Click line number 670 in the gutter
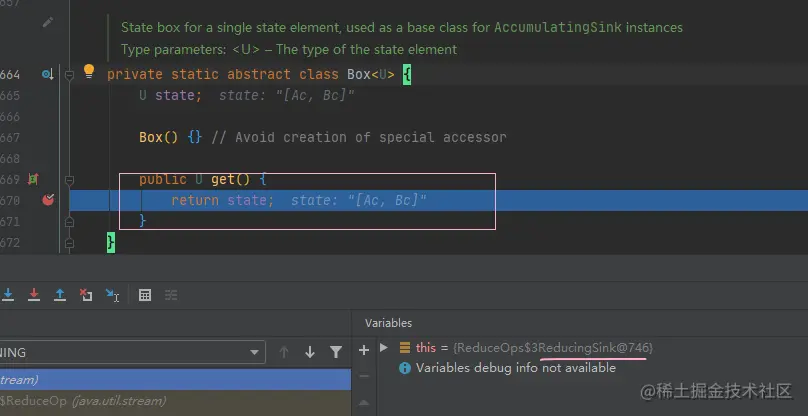 click(10, 200)
